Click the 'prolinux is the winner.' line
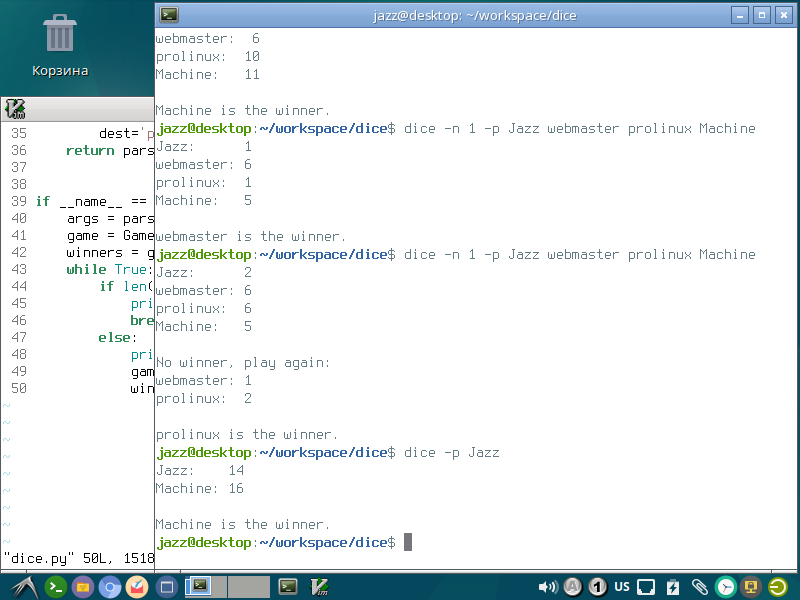This screenshot has width=800, height=600. [x=246, y=435]
